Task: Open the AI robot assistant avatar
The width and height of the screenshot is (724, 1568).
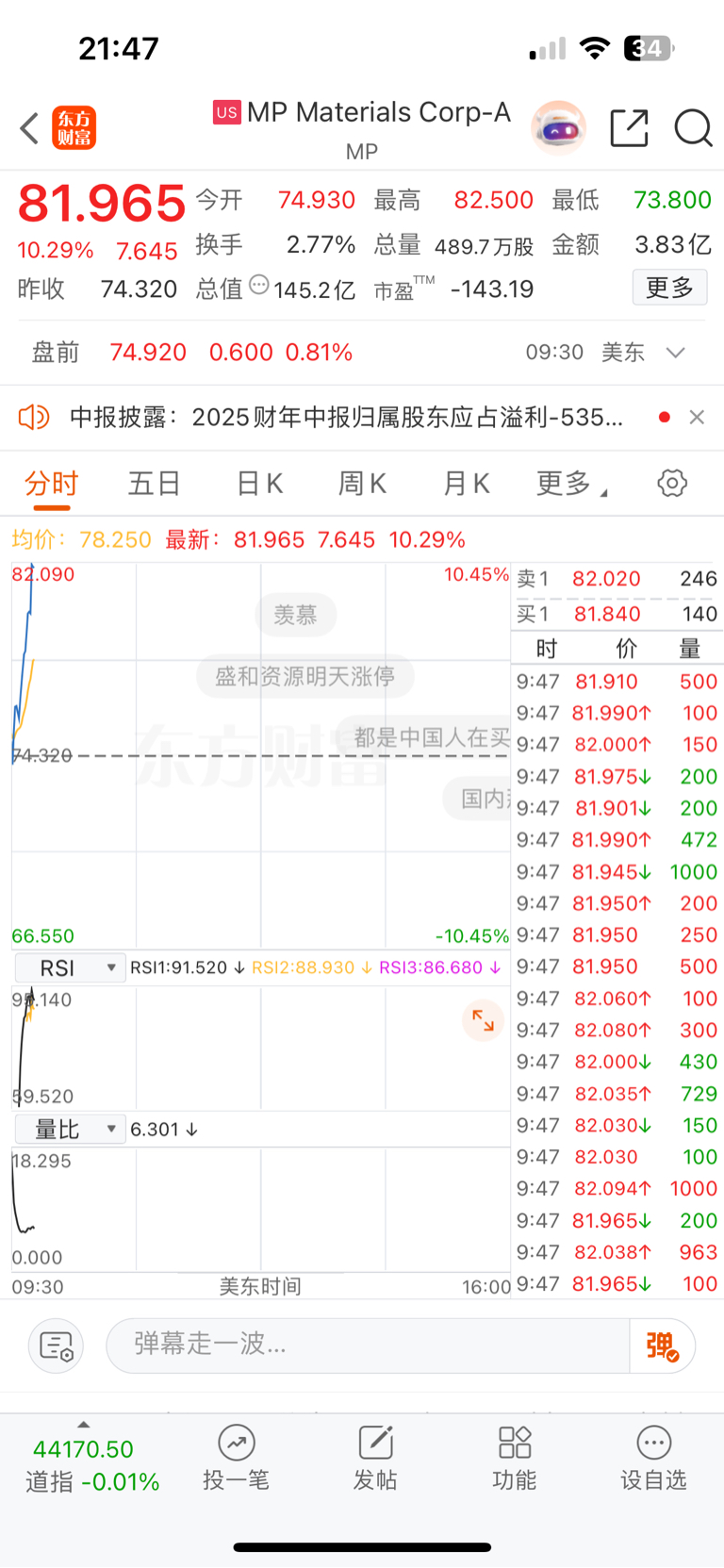Action: (558, 127)
